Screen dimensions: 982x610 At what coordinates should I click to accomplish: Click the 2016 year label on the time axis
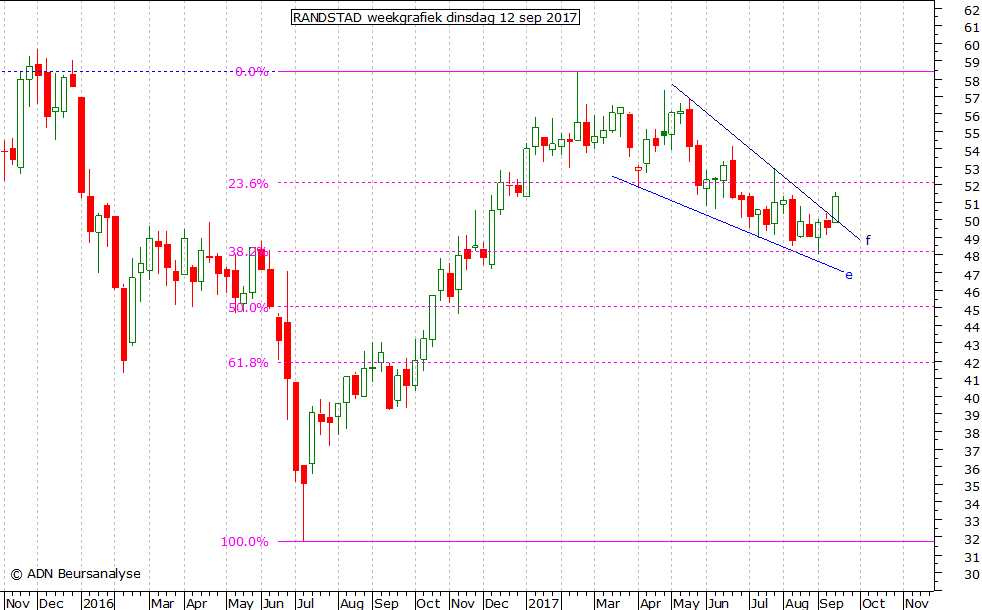pyautogui.click(x=98, y=603)
